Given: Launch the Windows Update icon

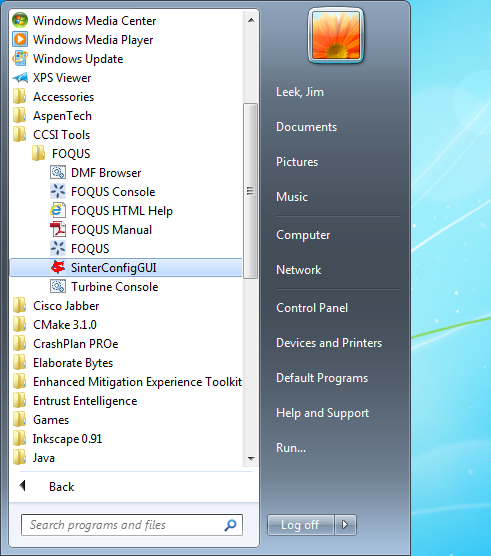Looking at the screenshot, I should tap(20, 59).
